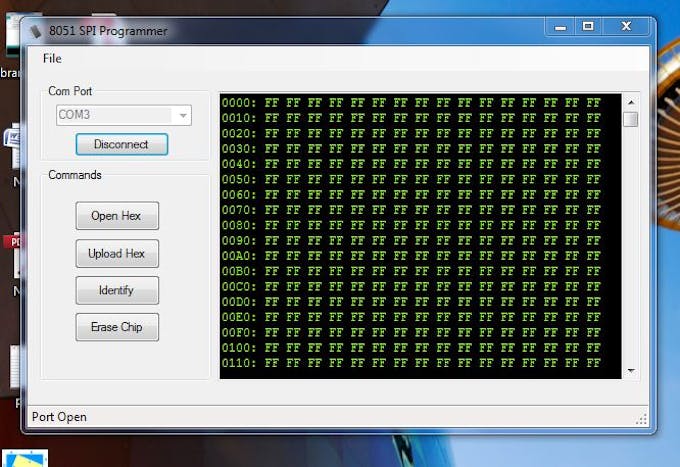Click the 00B0: address row label
The height and width of the screenshot is (467, 680).
(239, 271)
